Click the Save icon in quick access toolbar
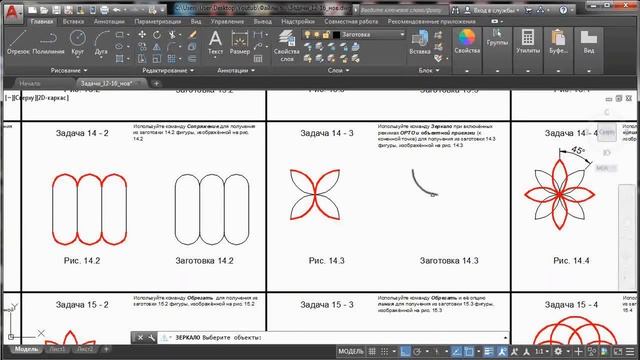 (56, 10)
